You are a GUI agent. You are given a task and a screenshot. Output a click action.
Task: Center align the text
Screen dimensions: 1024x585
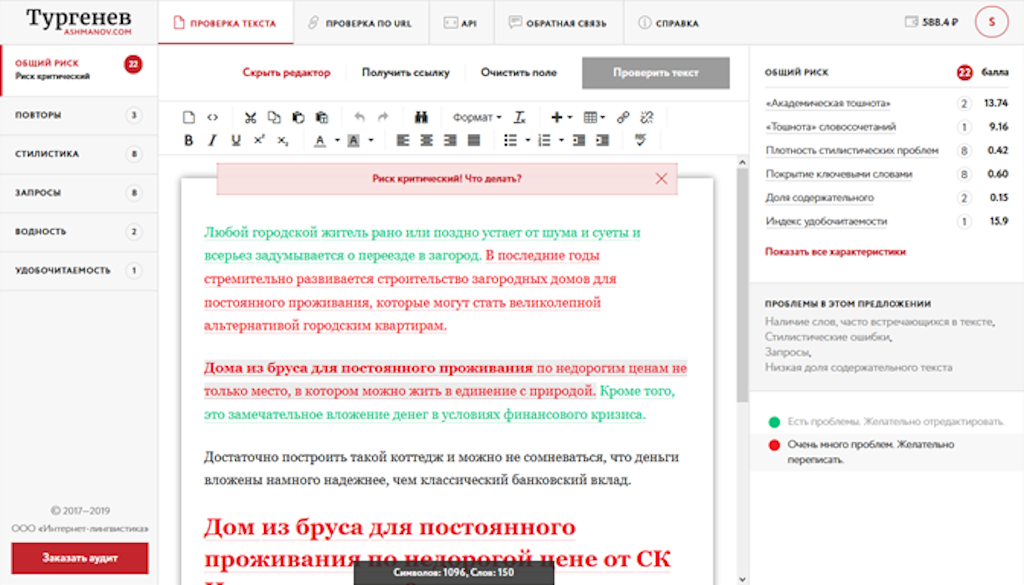click(426, 140)
